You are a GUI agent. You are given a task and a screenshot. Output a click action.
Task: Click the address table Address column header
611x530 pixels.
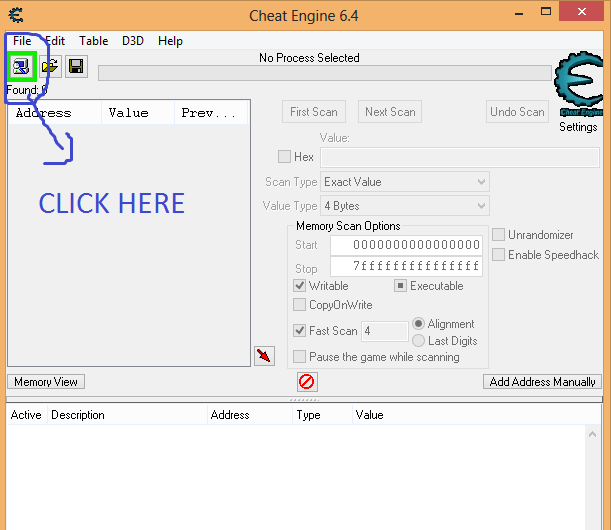(x=250, y=415)
